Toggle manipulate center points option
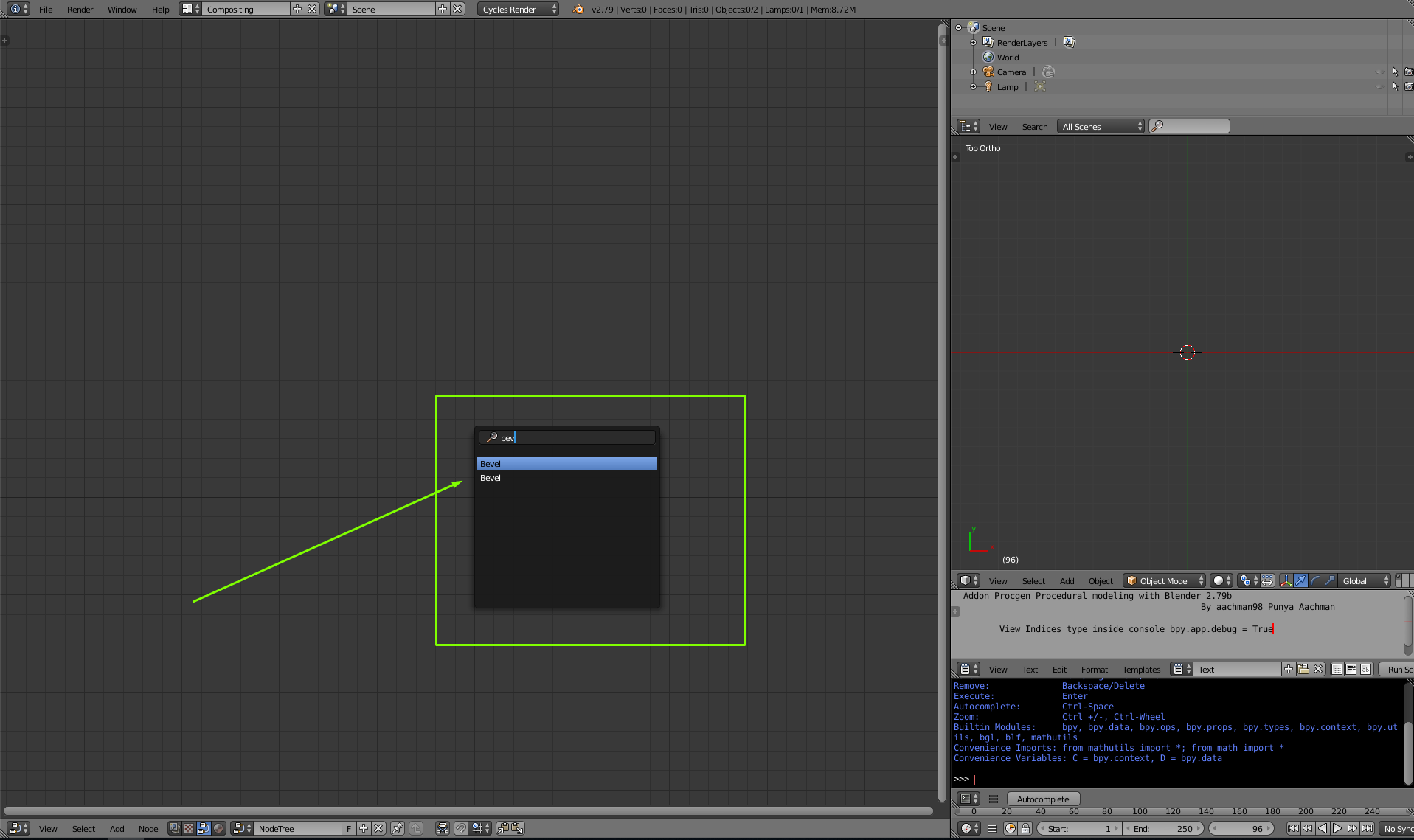The width and height of the screenshot is (1414, 840). click(x=1267, y=581)
